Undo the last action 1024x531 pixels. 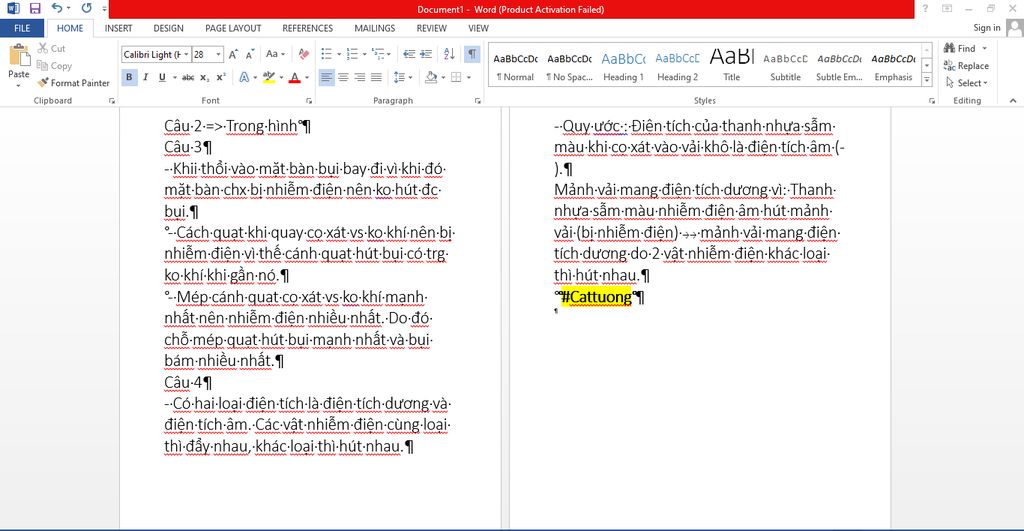57,8
